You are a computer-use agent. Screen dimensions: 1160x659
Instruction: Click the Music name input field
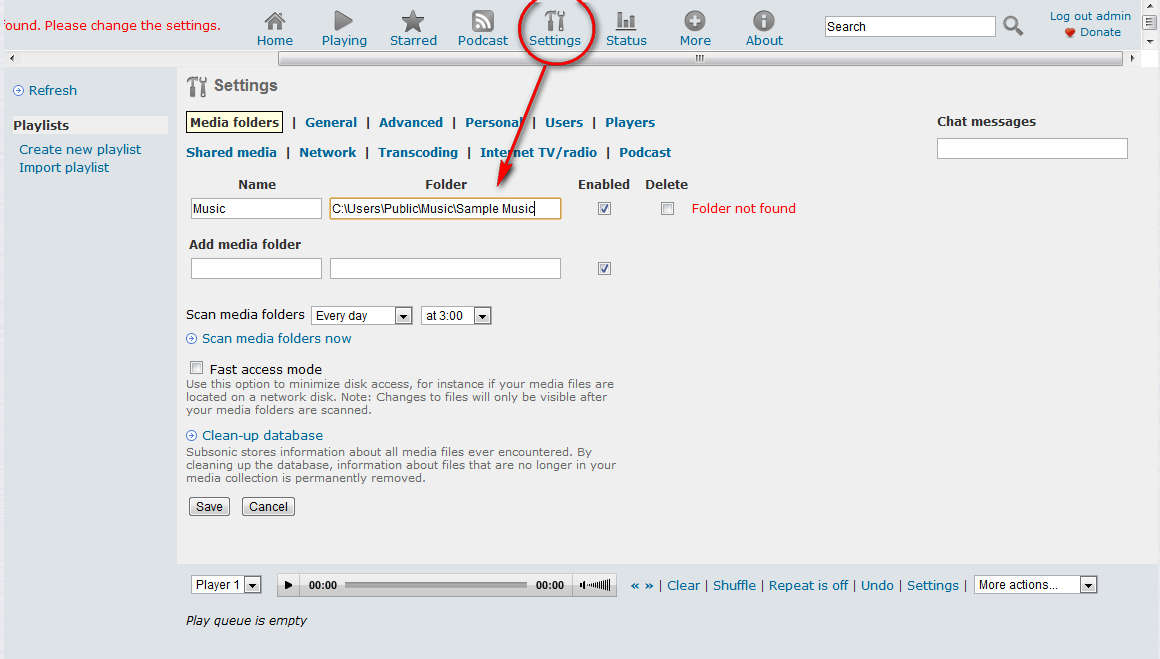pos(256,209)
